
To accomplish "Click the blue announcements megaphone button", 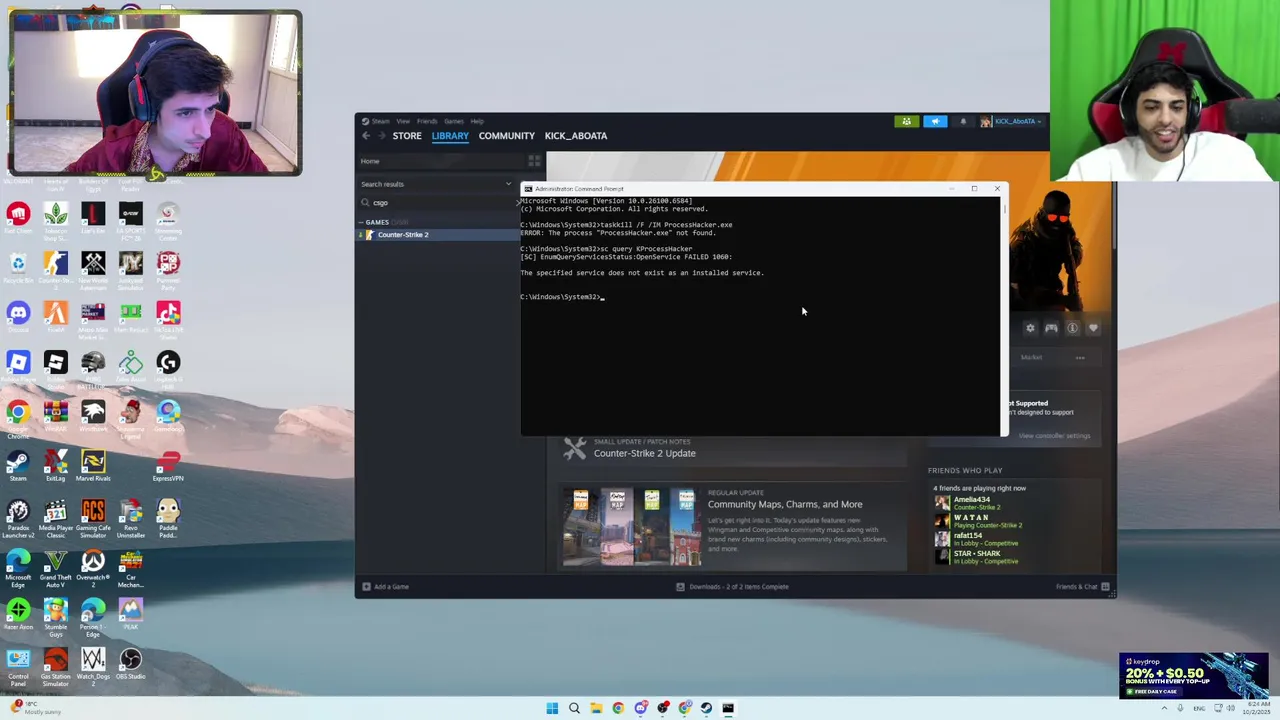I will 935,122.
